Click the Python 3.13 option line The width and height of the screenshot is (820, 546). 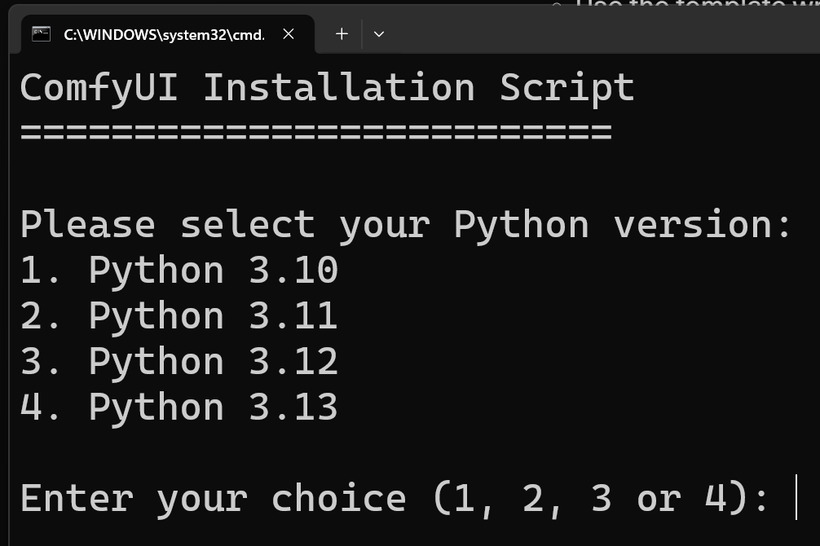tap(179, 408)
